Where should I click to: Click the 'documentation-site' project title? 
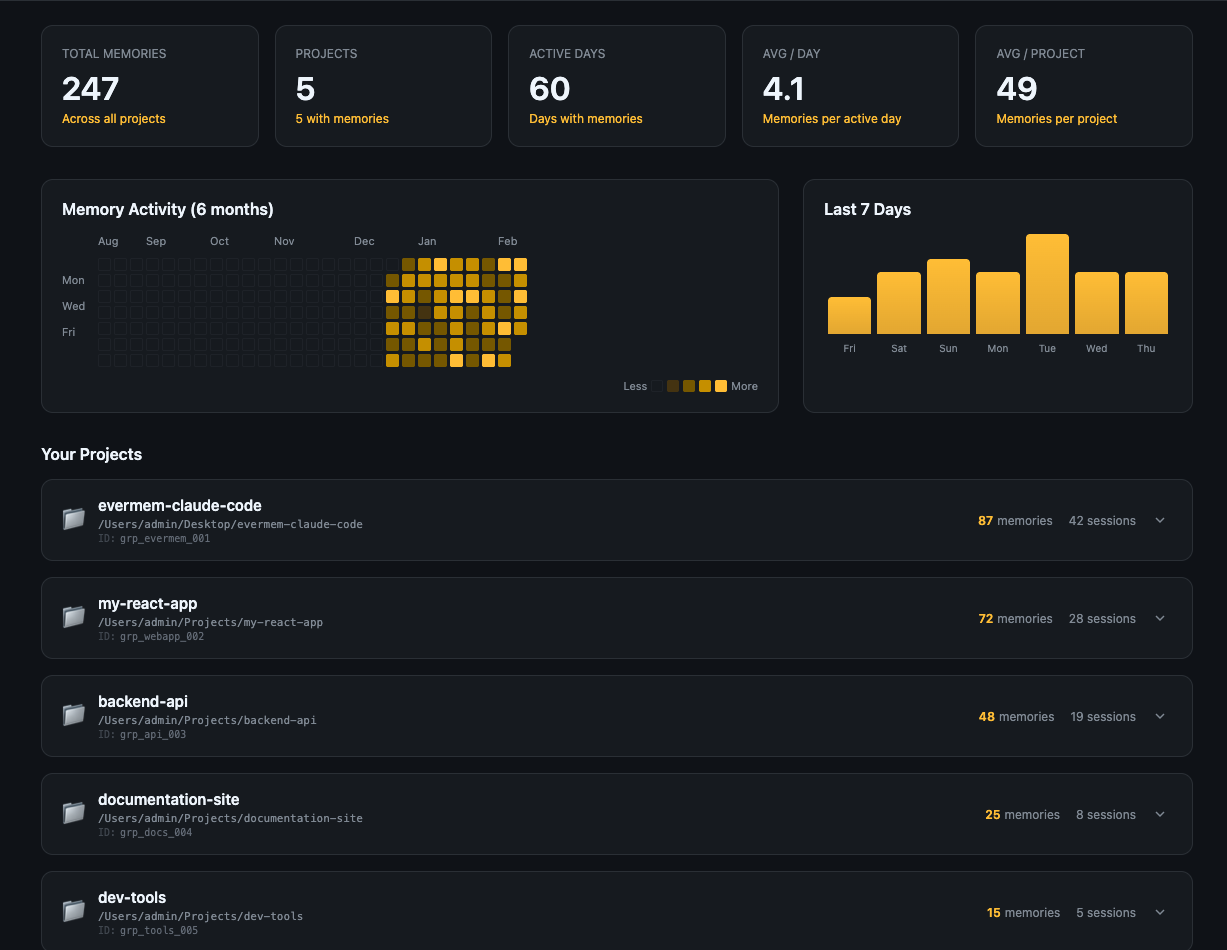(x=169, y=800)
